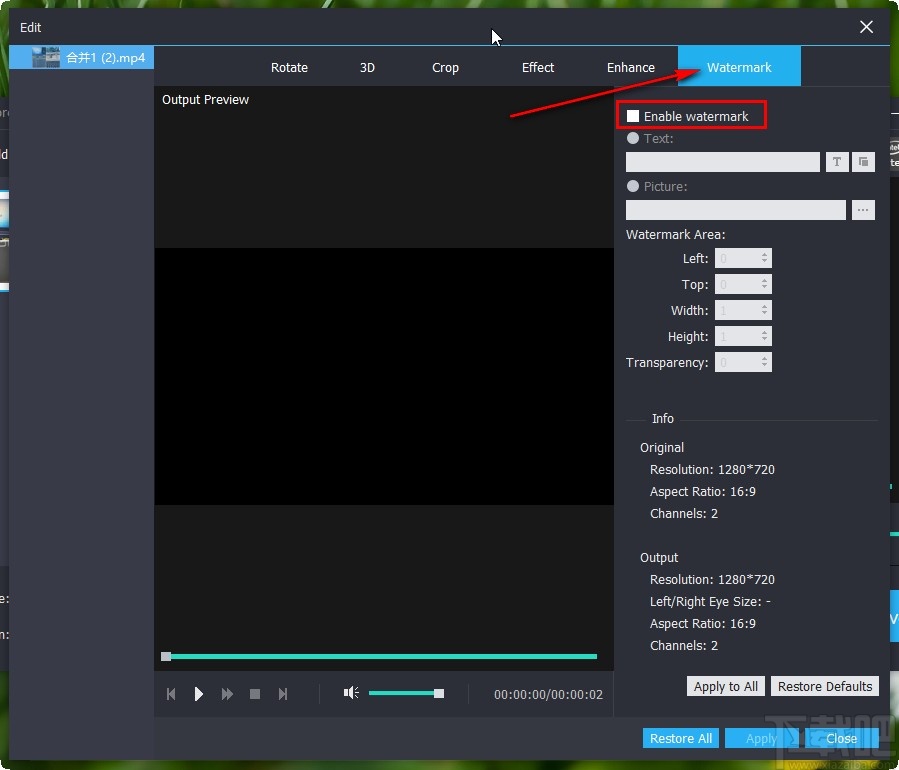899x770 pixels.
Task: Open the text font settings T icon
Action: 837,162
